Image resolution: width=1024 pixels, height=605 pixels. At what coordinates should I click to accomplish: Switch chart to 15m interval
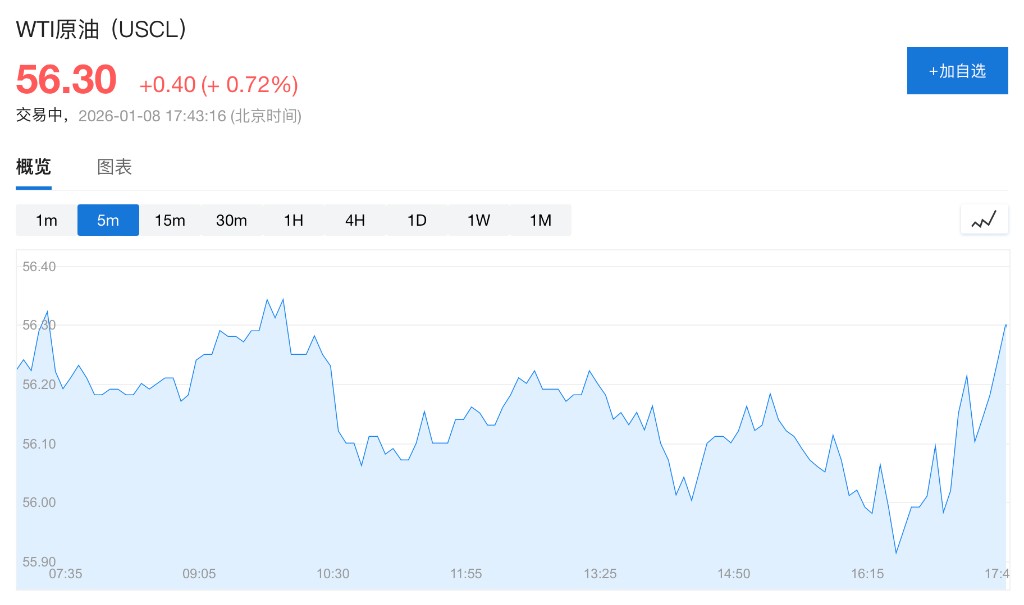click(x=170, y=220)
